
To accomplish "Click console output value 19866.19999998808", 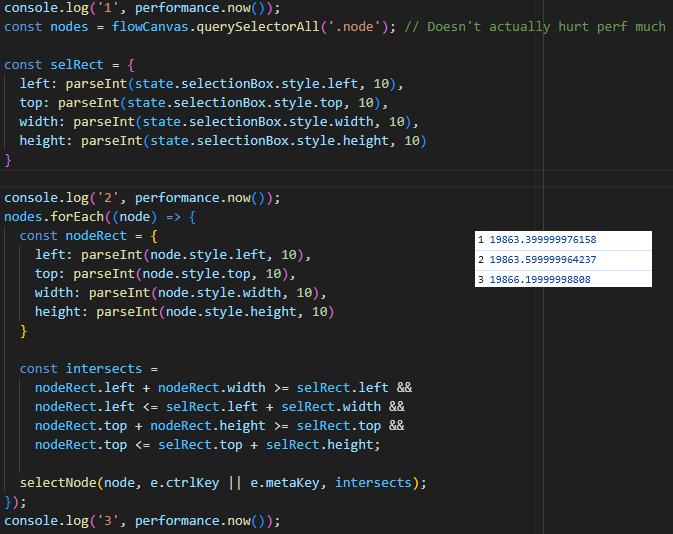I will [540, 279].
